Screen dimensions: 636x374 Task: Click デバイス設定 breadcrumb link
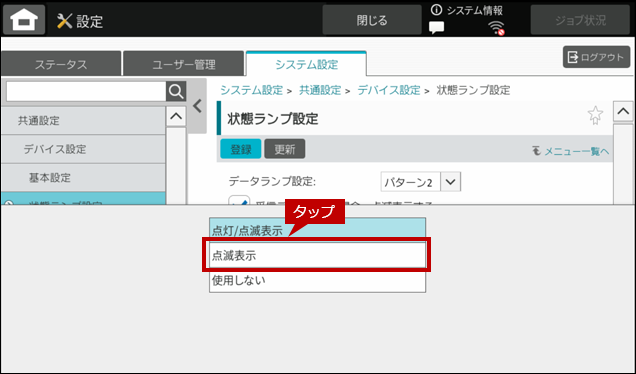388,90
